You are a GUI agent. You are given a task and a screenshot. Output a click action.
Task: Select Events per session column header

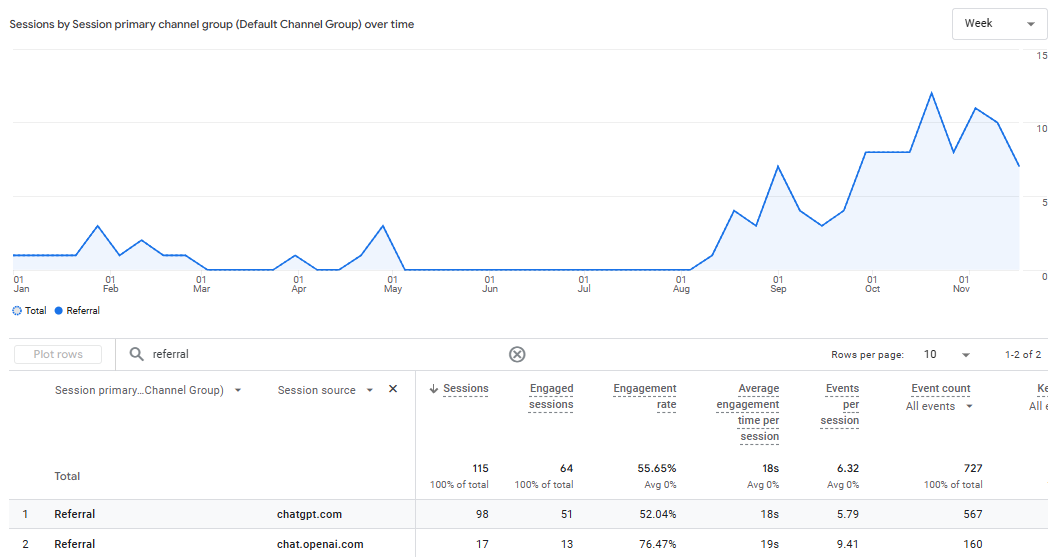click(842, 404)
